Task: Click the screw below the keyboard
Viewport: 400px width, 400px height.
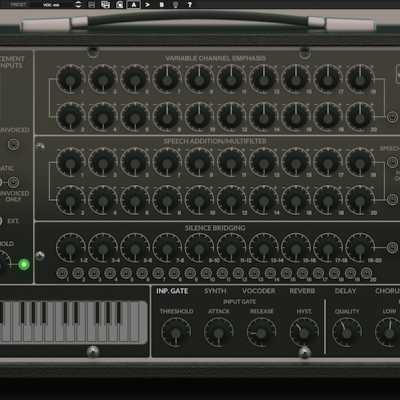Action: coord(93,352)
